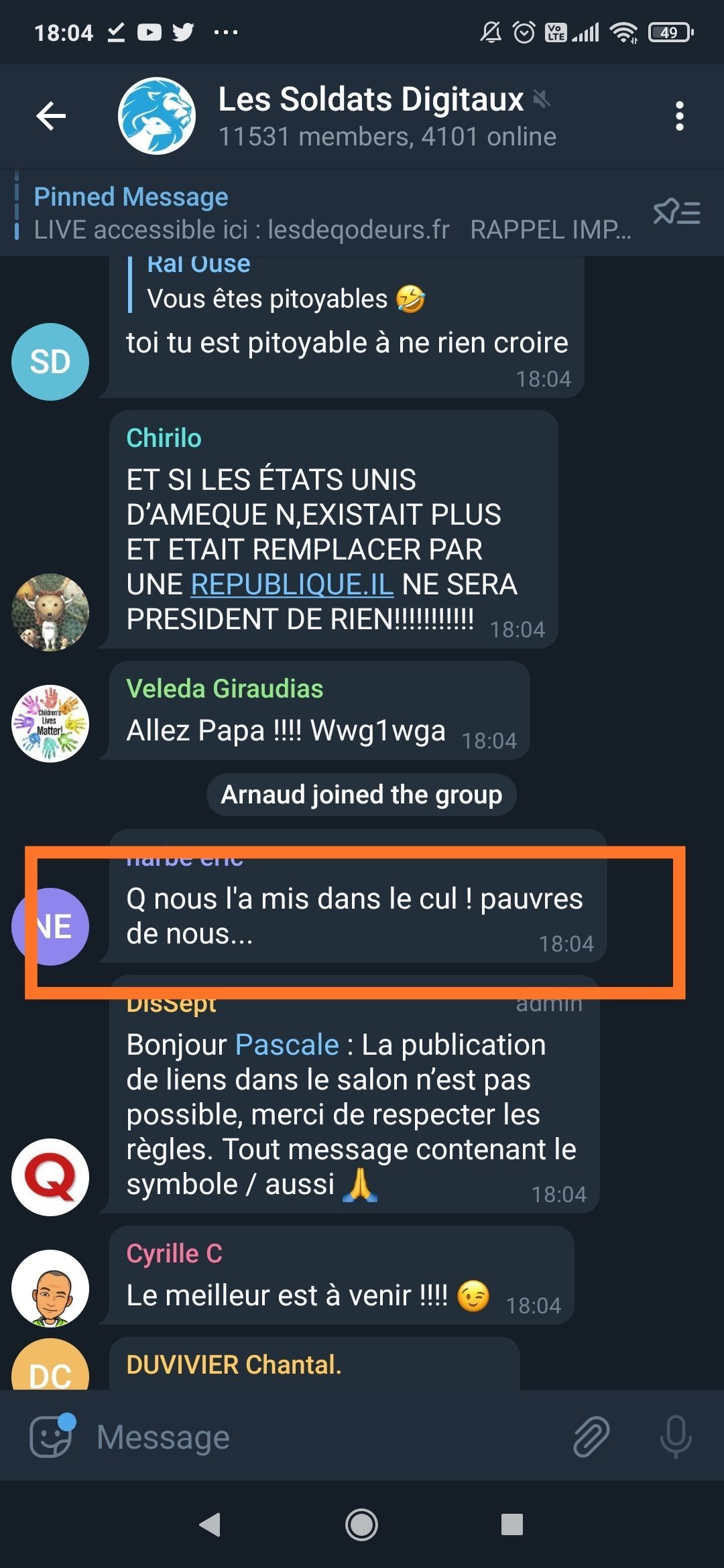The height and width of the screenshot is (1568, 724).
Task: Open recent apps with the square button
Action: point(512,1524)
